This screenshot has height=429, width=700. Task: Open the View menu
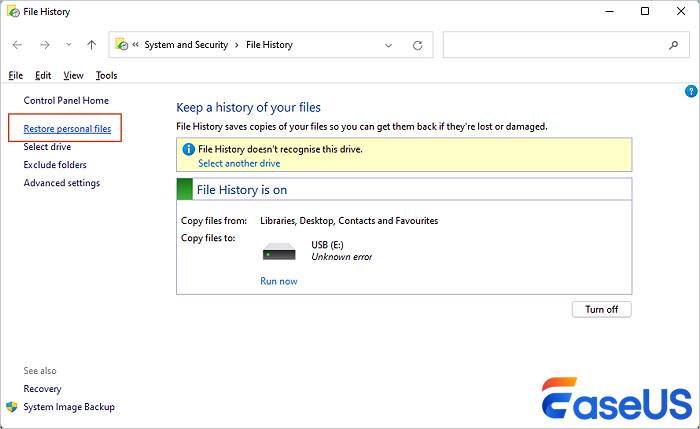(x=73, y=75)
